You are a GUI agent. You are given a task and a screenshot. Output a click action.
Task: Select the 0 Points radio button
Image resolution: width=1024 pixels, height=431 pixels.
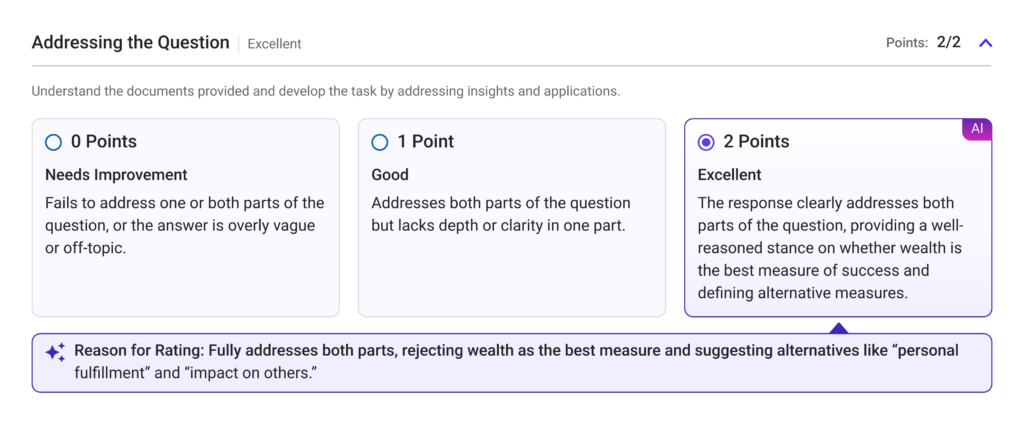[x=54, y=142]
